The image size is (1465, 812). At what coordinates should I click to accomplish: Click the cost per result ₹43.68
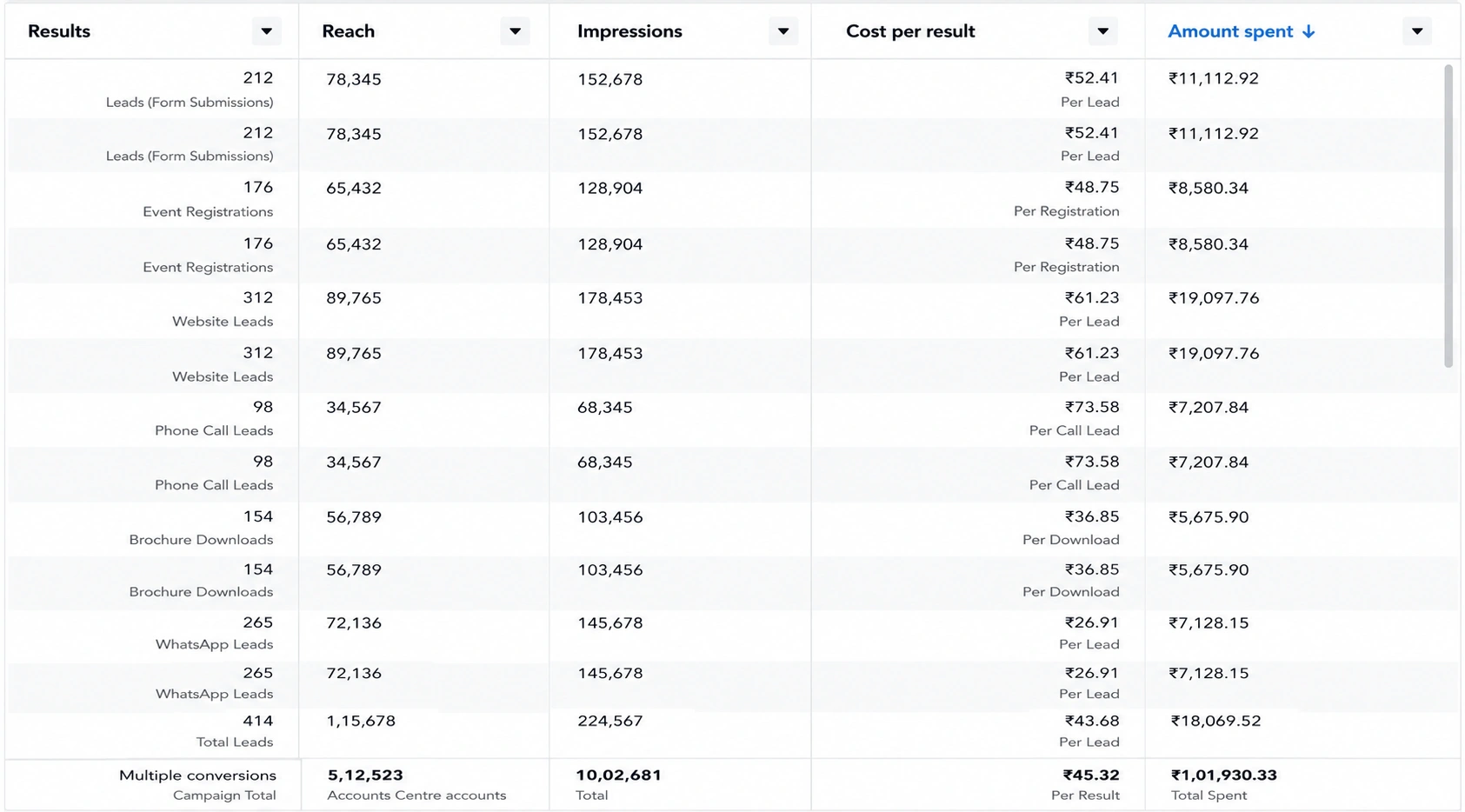click(x=1092, y=721)
